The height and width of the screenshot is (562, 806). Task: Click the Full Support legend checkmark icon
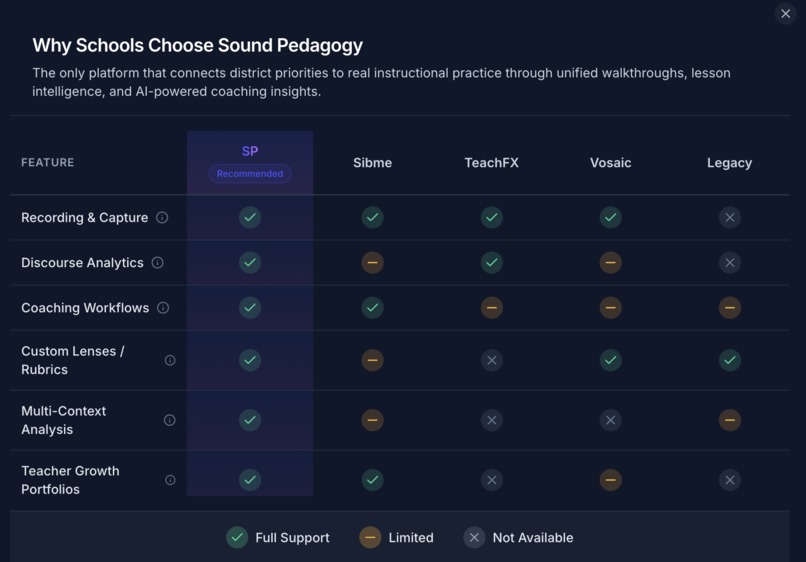(x=237, y=537)
